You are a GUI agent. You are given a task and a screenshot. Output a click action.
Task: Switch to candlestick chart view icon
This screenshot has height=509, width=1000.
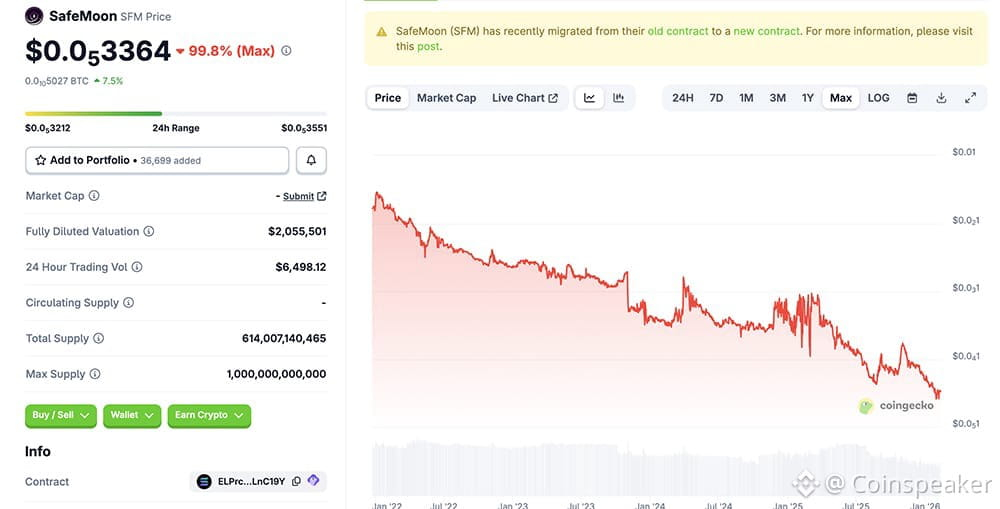pos(619,98)
